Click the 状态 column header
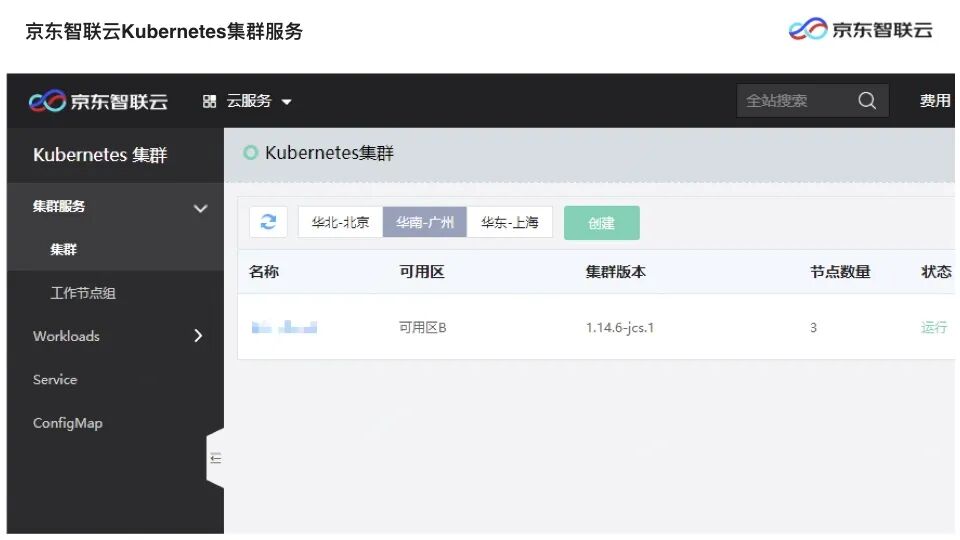 tap(936, 271)
